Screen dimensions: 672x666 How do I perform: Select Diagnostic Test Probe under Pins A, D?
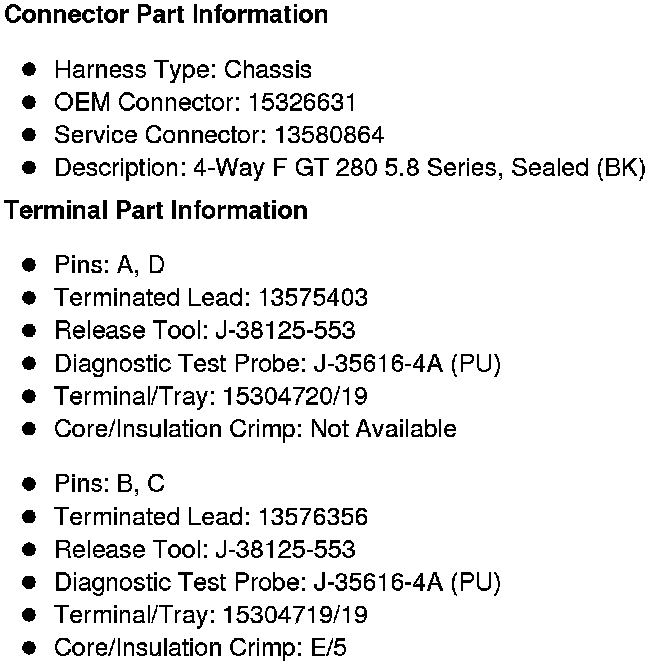click(x=277, y=364)
